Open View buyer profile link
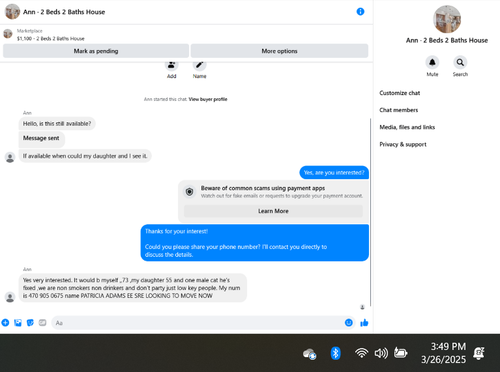Screen dimensions: 500x372 tap(208, 99)
